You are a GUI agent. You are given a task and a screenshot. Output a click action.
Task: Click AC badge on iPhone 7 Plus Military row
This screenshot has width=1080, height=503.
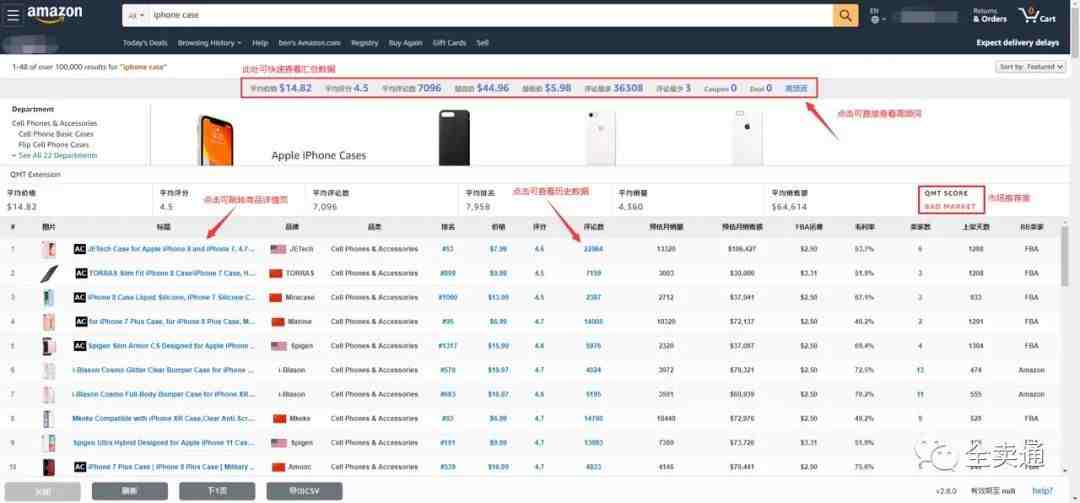[x=79, y=467]
